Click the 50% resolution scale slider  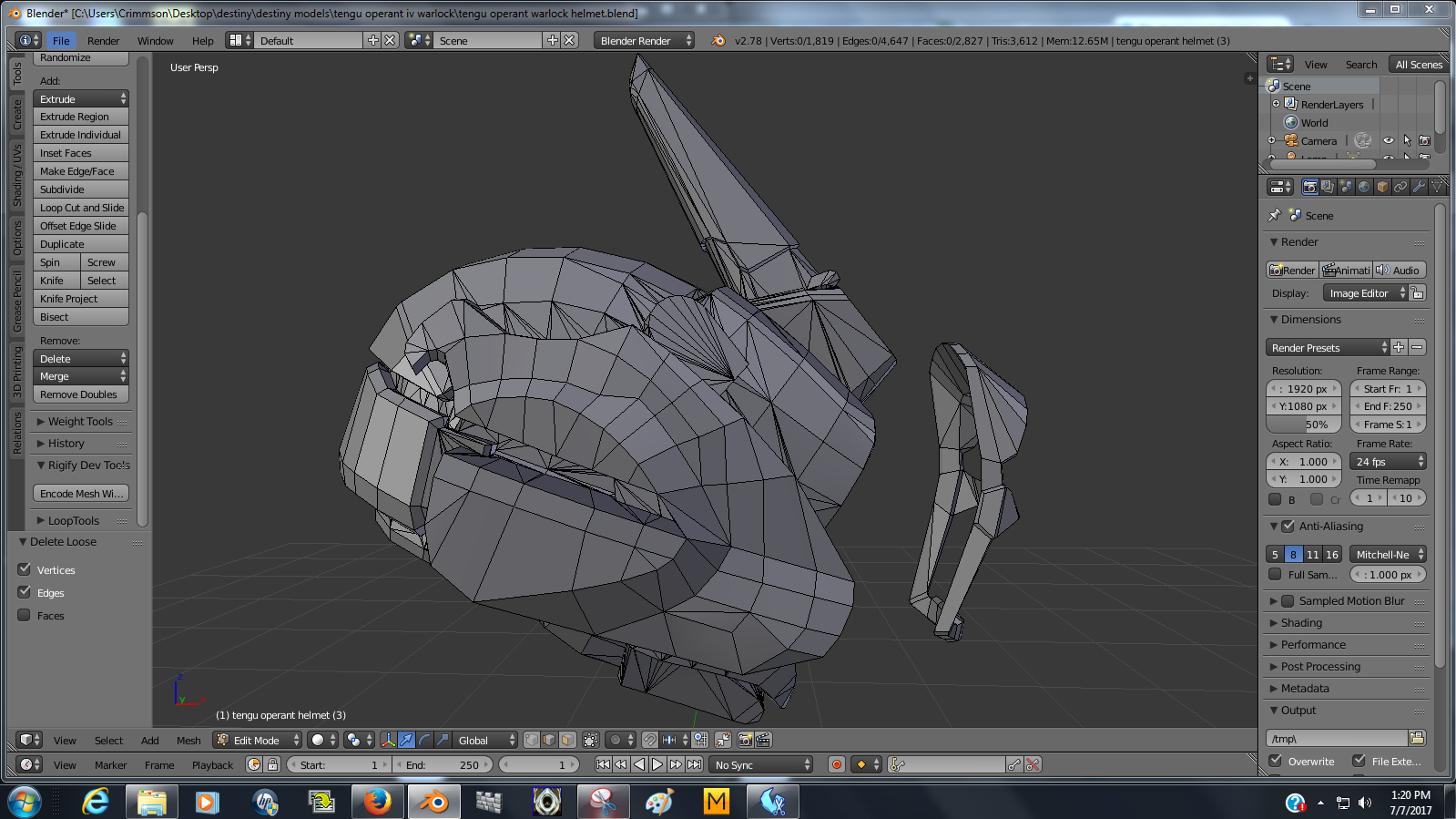click(1303, 425)
